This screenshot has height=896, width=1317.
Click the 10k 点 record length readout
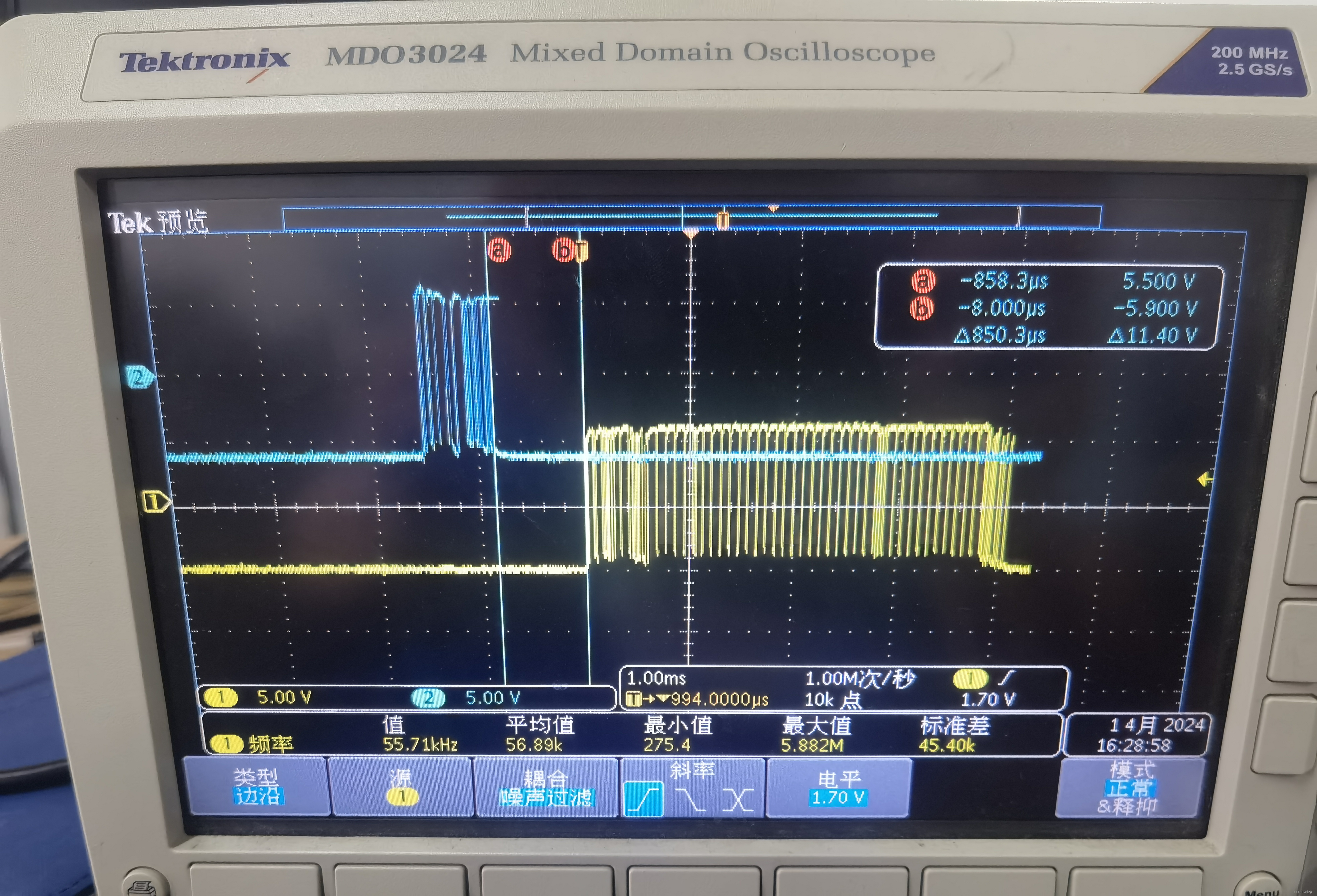(833, 700)
